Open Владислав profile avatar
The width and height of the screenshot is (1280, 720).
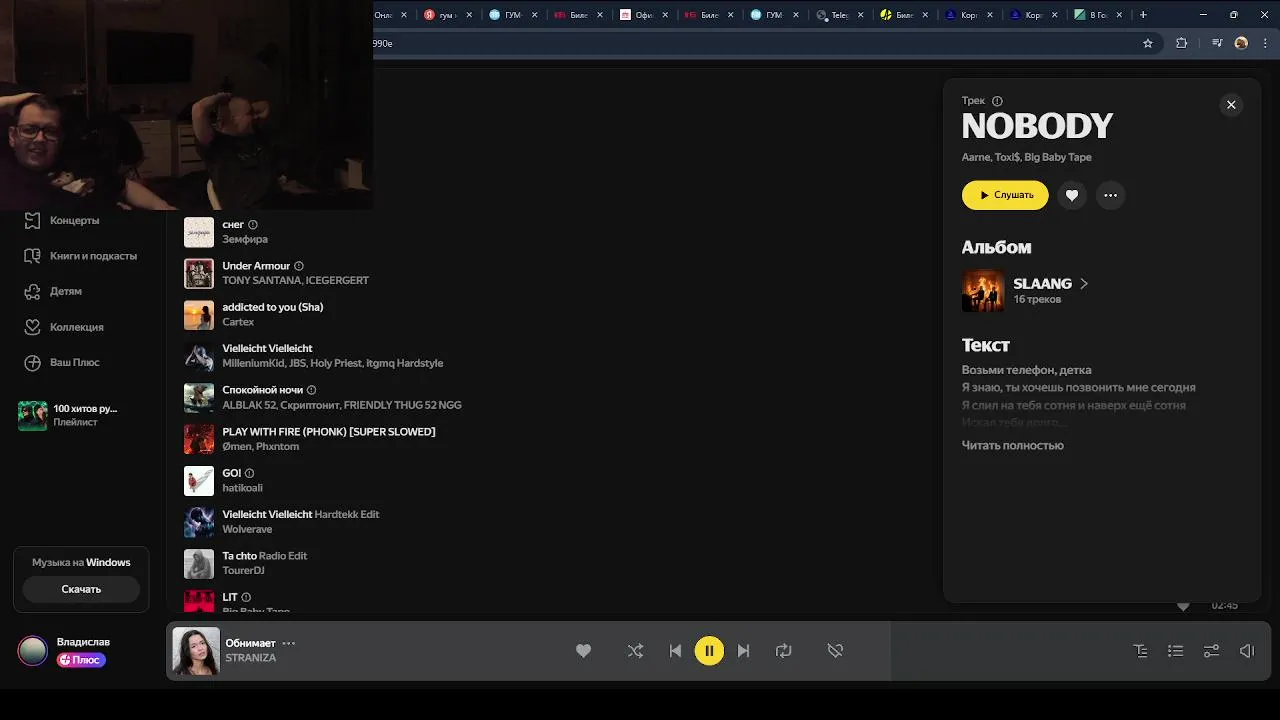click(32, 651)
